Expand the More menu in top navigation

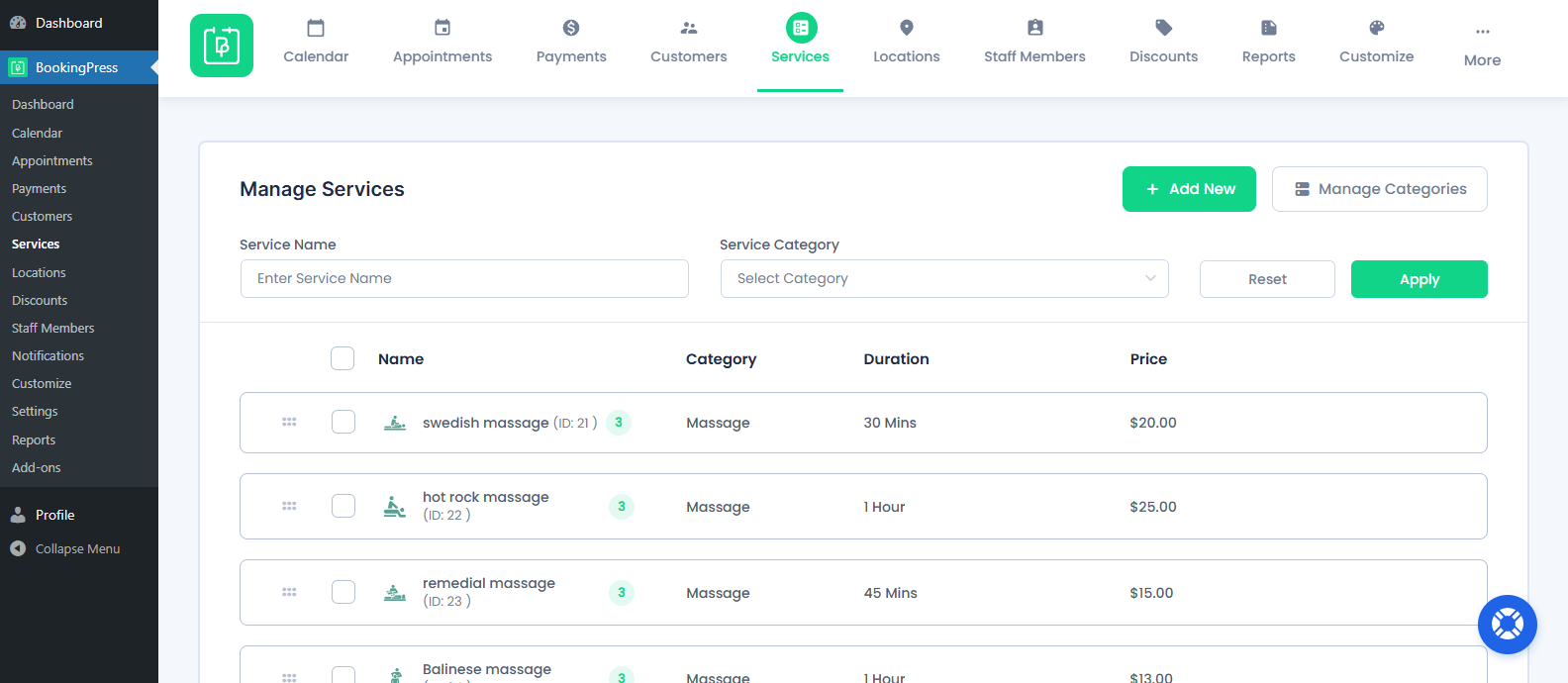click(1482, 45)
